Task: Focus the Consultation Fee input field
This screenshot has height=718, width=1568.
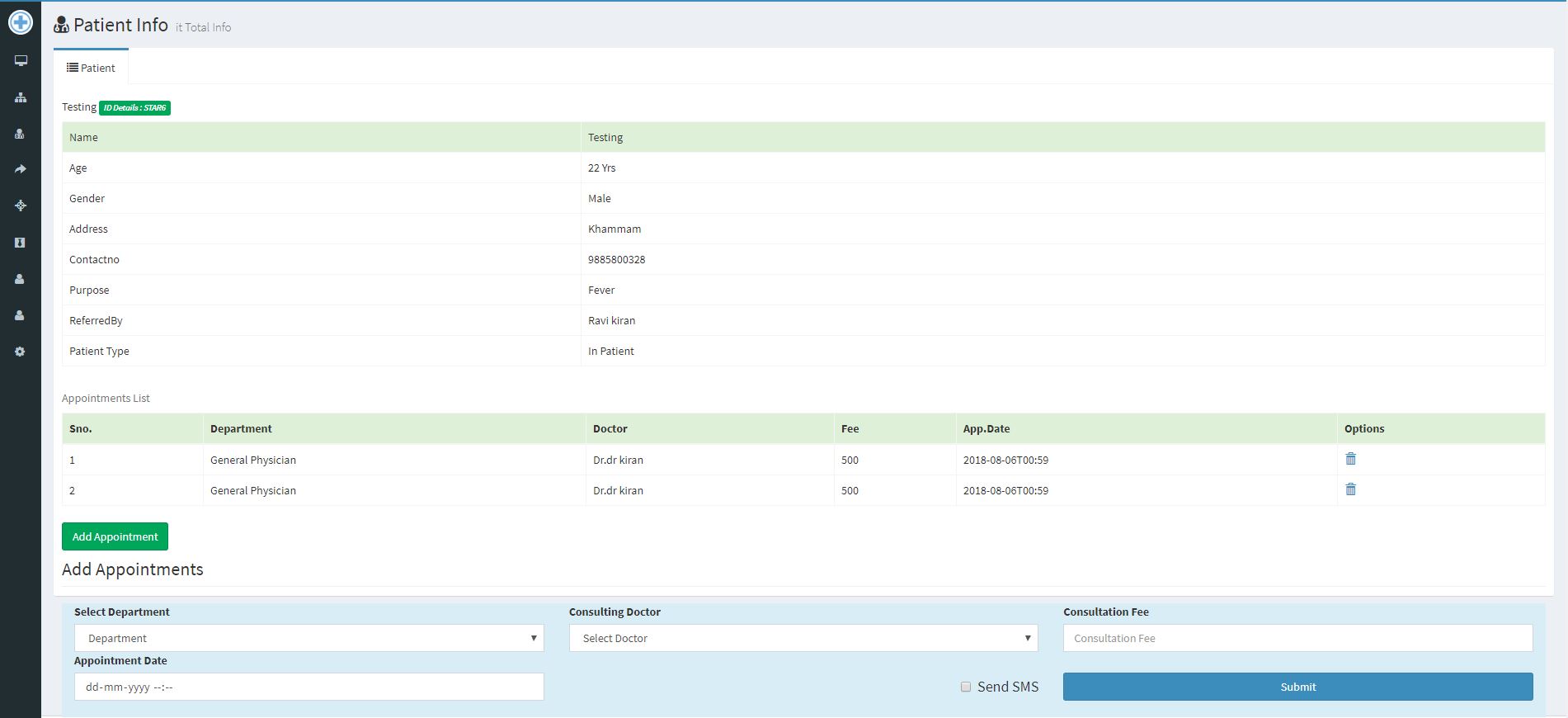Action: click(1297, 638)
